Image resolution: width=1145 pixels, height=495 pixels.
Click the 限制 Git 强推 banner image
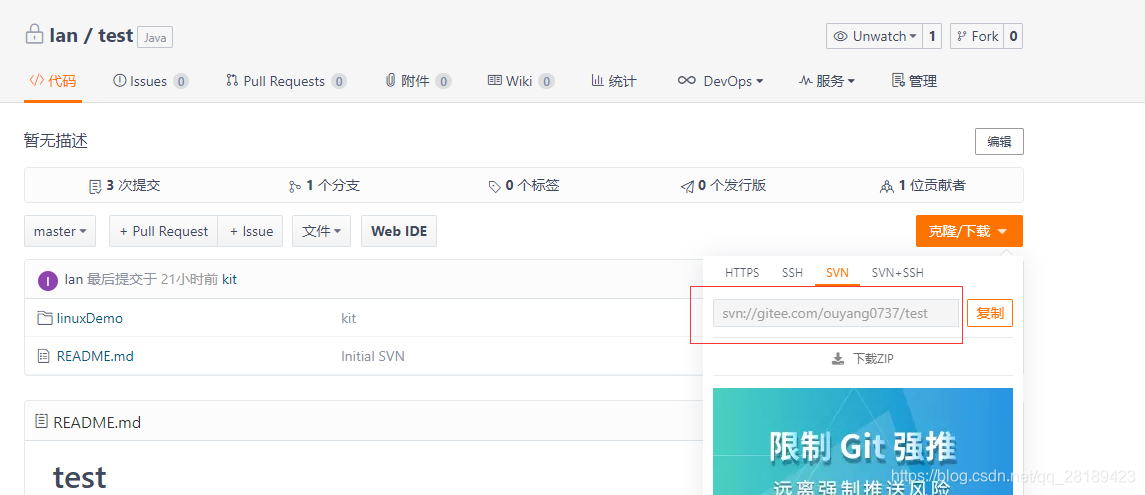[x=862, y=441]
